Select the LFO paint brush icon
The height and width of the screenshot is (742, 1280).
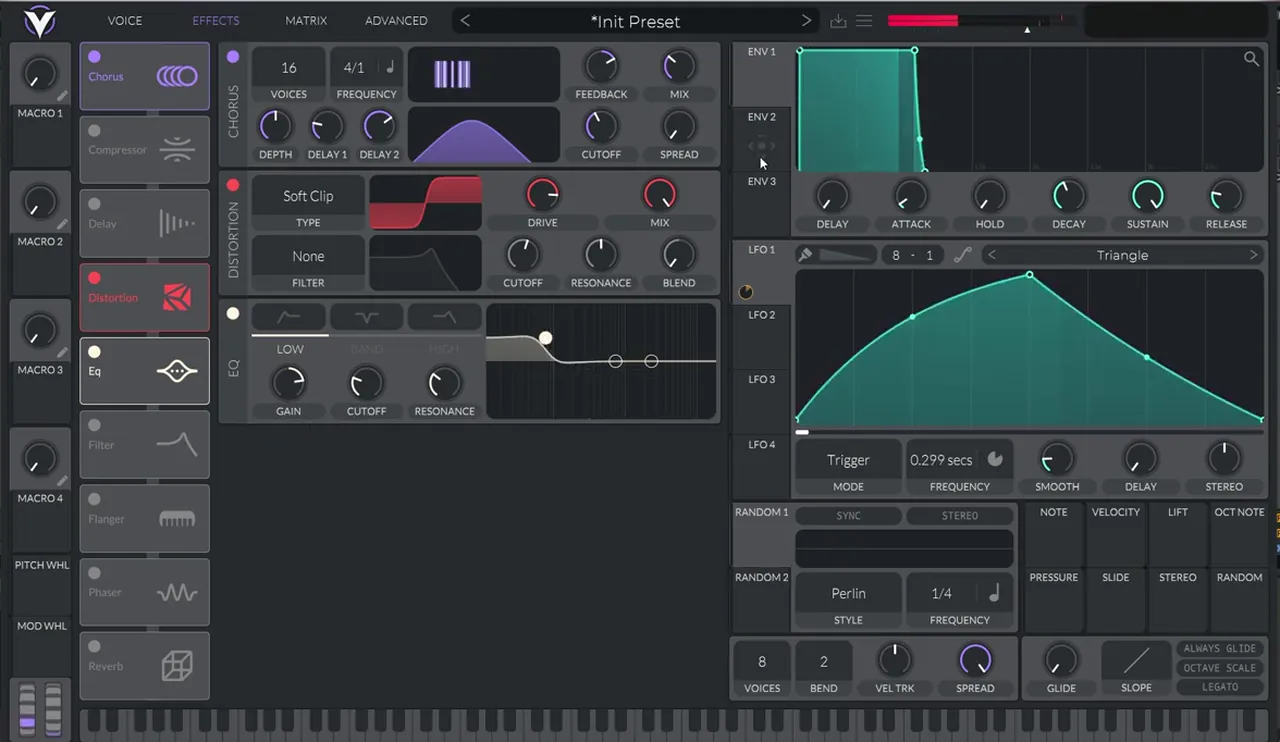[x=804, y=255]
